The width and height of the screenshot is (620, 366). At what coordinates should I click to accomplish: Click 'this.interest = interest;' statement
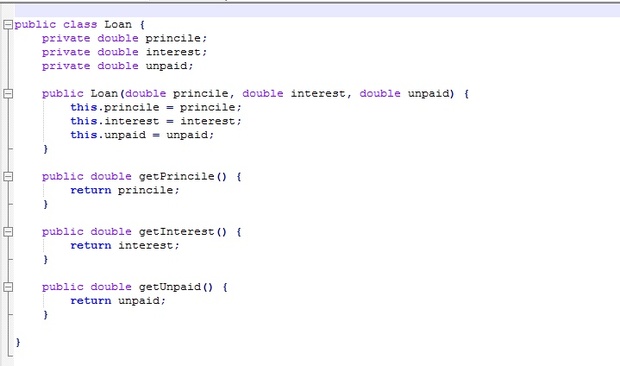coord(156,121)
